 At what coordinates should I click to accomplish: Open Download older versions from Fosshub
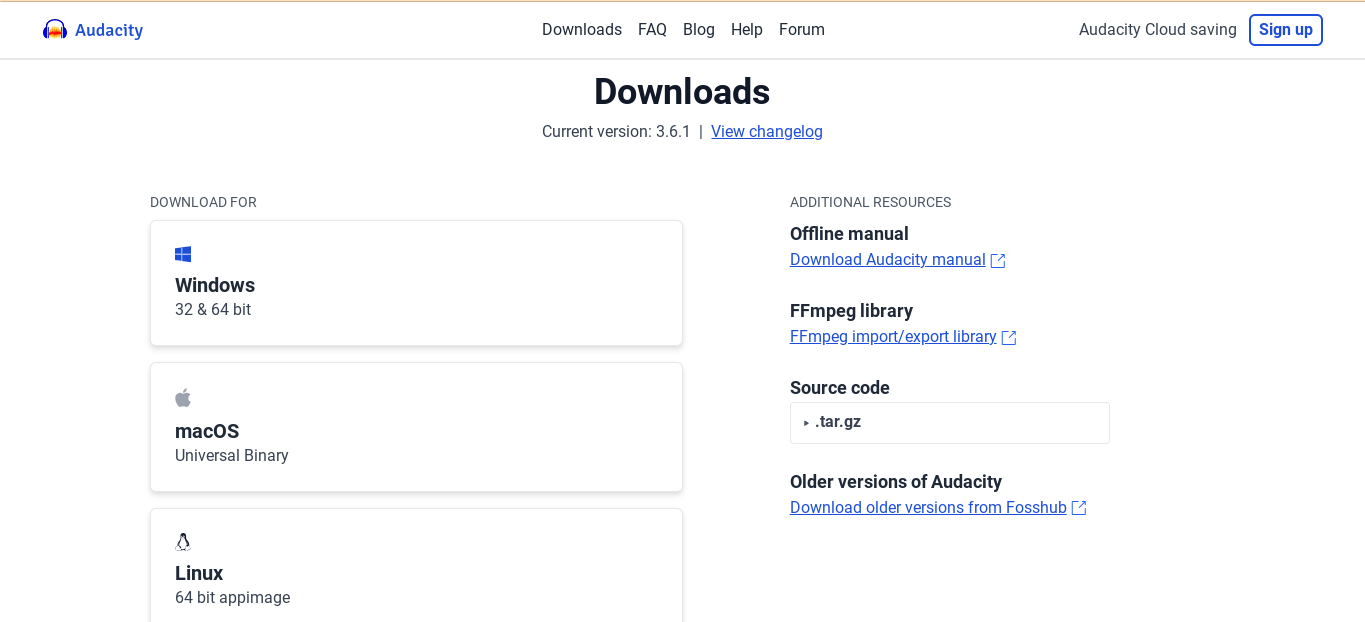(x=928, y=508)
